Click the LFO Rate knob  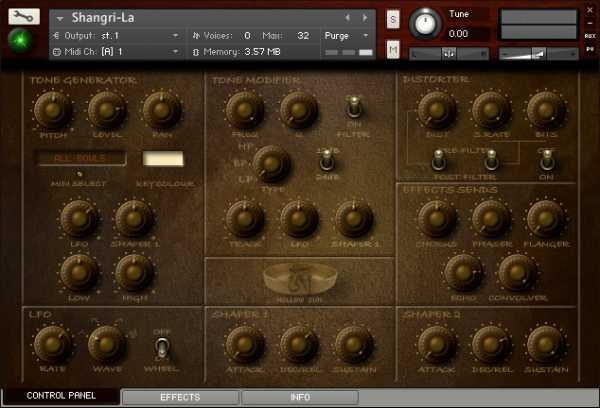click(x=53, y=344)
